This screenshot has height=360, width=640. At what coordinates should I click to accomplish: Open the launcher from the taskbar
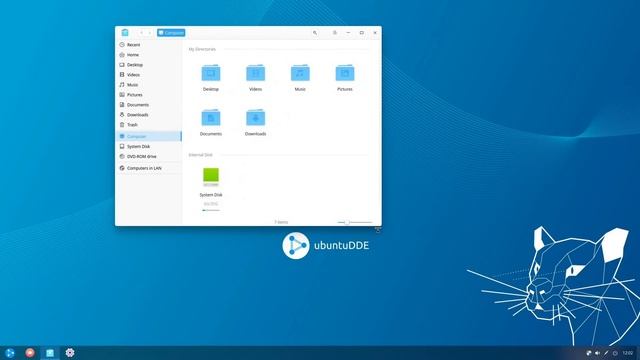coord(10,353)
